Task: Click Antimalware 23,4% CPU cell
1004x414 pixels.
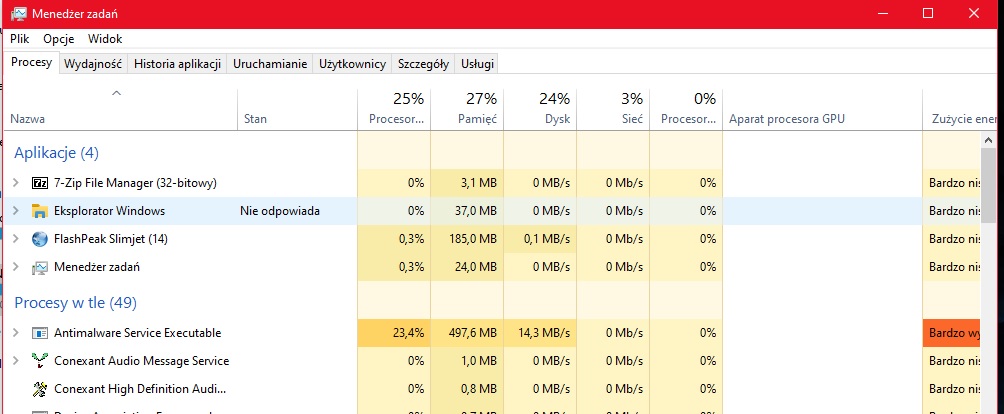Action: click(x=394, y=333)
